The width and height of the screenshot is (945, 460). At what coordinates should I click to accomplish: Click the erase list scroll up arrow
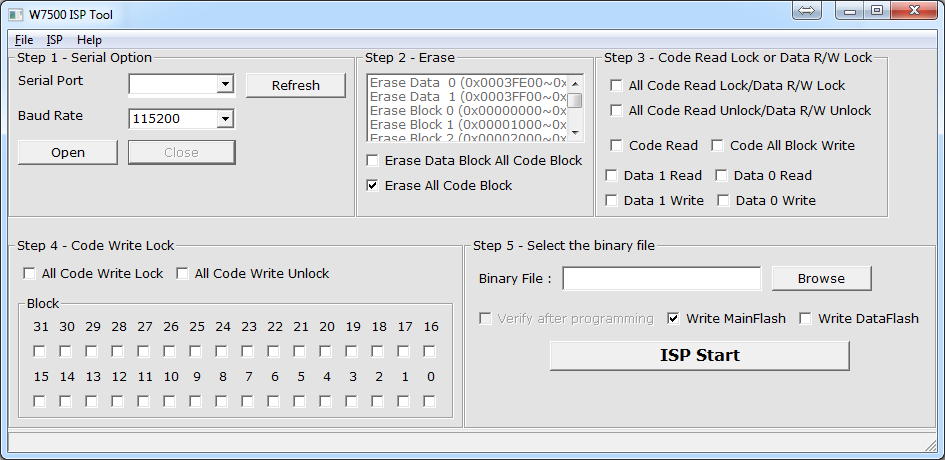[x=575, y=84]
